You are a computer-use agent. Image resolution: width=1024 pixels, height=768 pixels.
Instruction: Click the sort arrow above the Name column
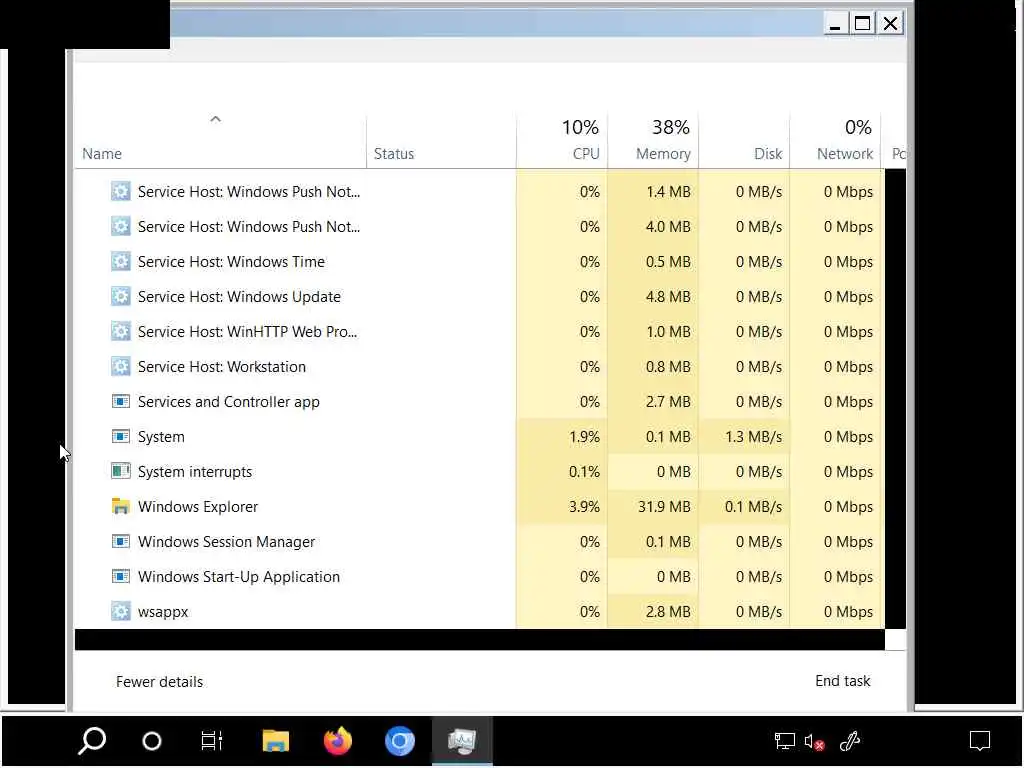click(216, 119)
